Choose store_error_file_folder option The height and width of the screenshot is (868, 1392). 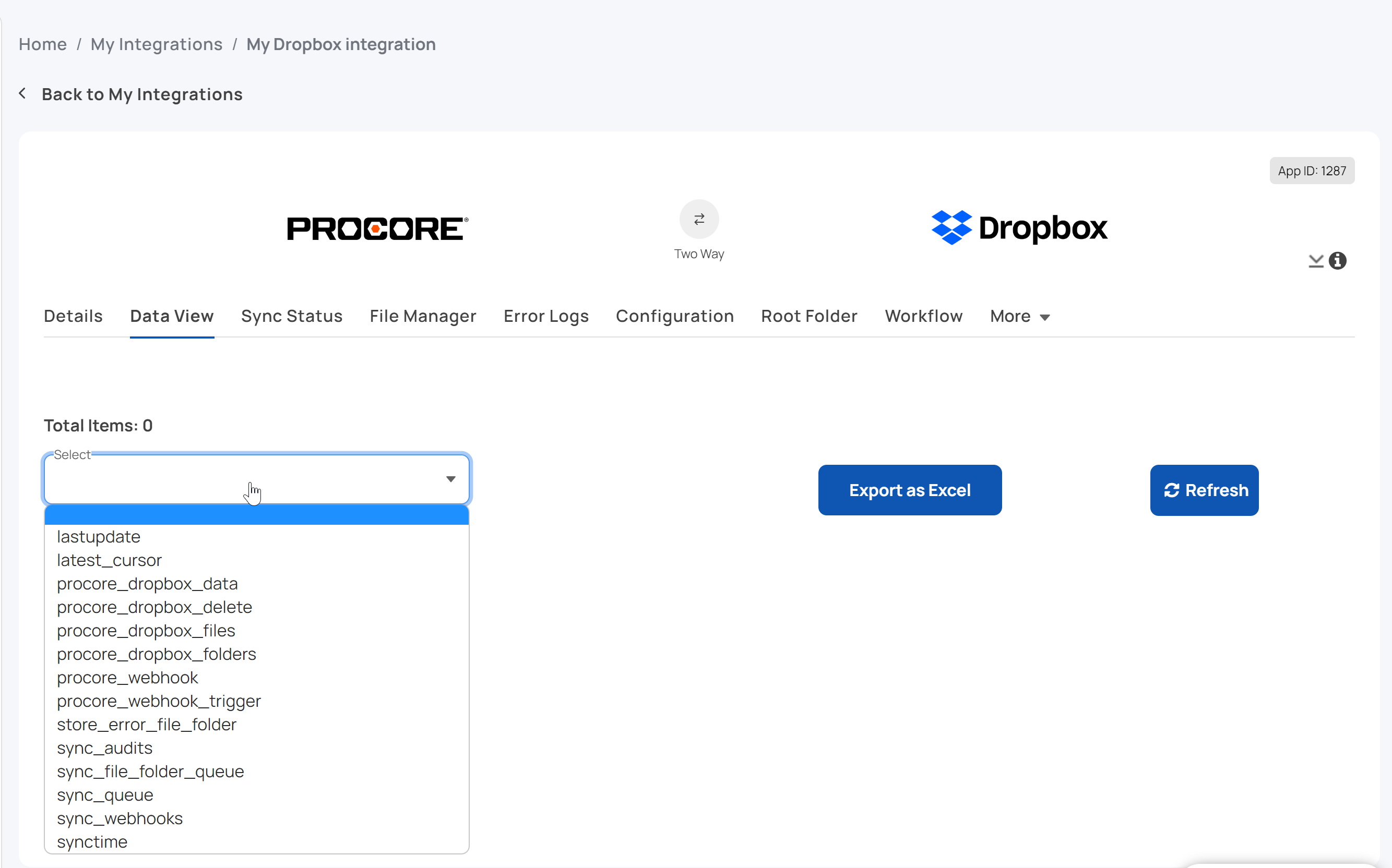(257, 725)
